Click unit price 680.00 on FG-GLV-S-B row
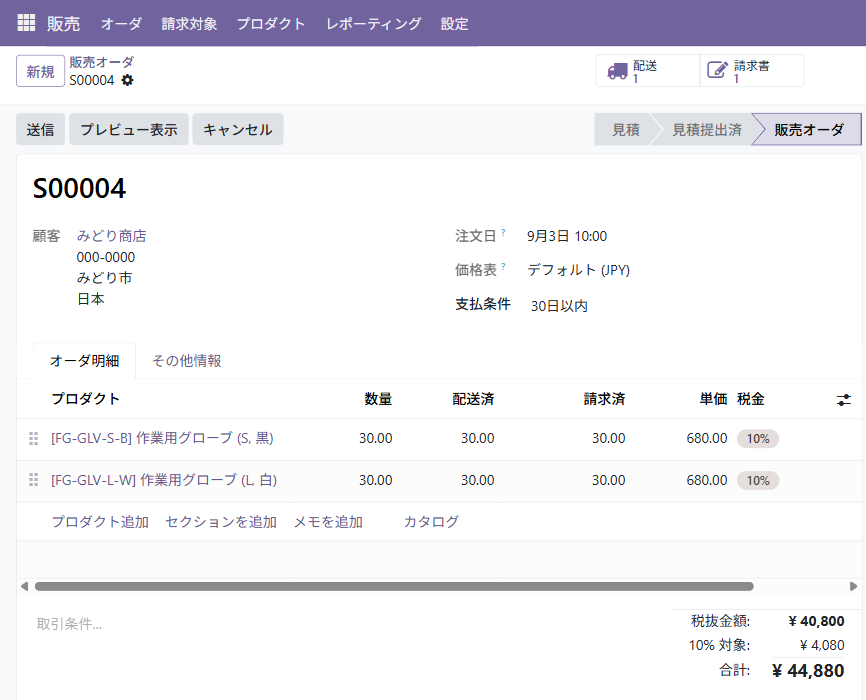Viewport: 866px width, 700px height. click(x=707, y=438)
